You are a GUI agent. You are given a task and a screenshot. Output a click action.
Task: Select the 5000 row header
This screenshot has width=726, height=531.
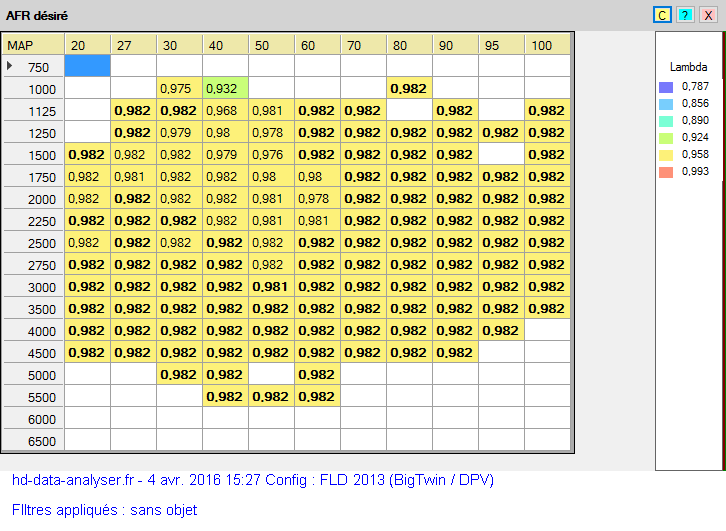click(x=33, y=374)
